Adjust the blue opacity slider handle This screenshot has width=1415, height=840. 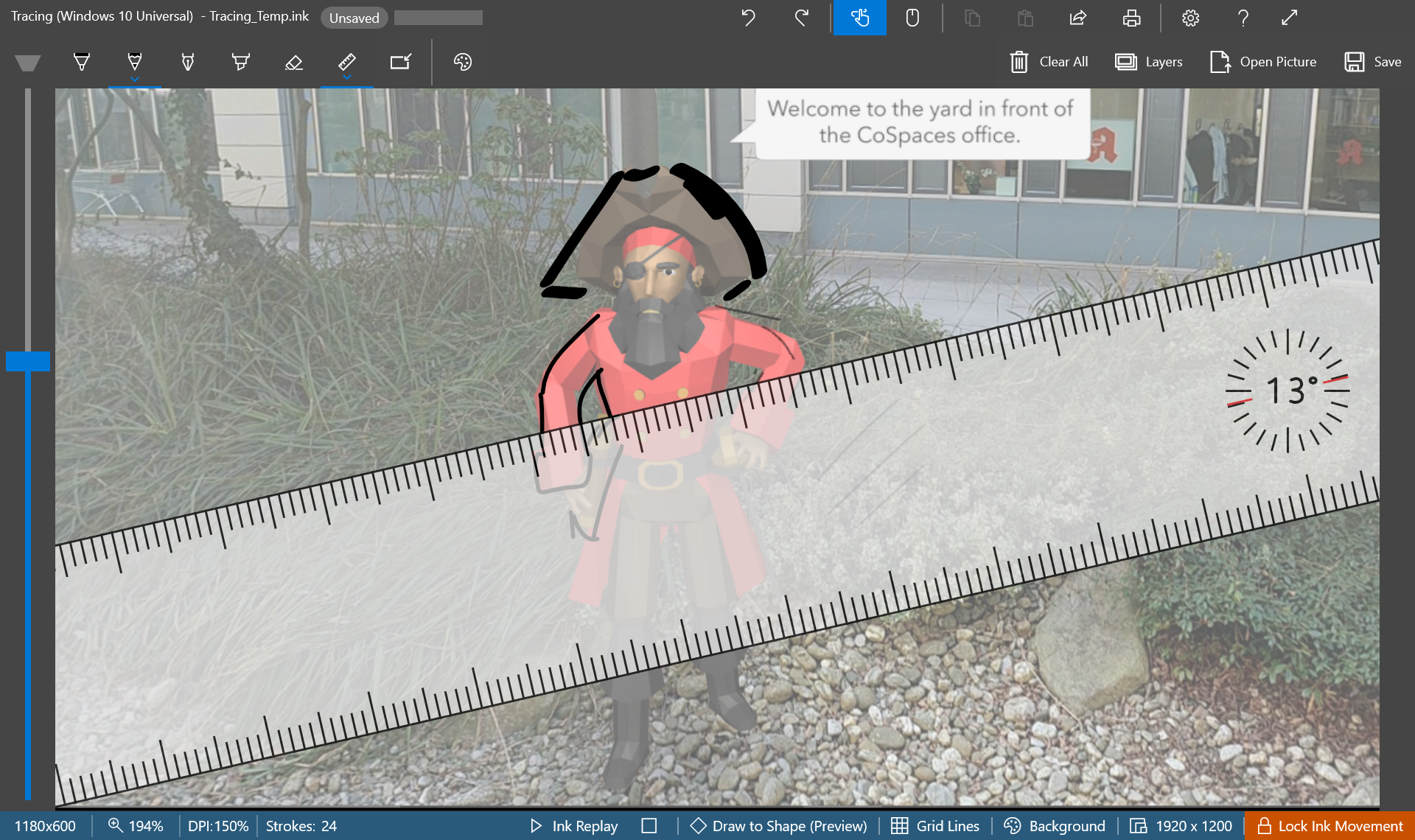[28, 361]
